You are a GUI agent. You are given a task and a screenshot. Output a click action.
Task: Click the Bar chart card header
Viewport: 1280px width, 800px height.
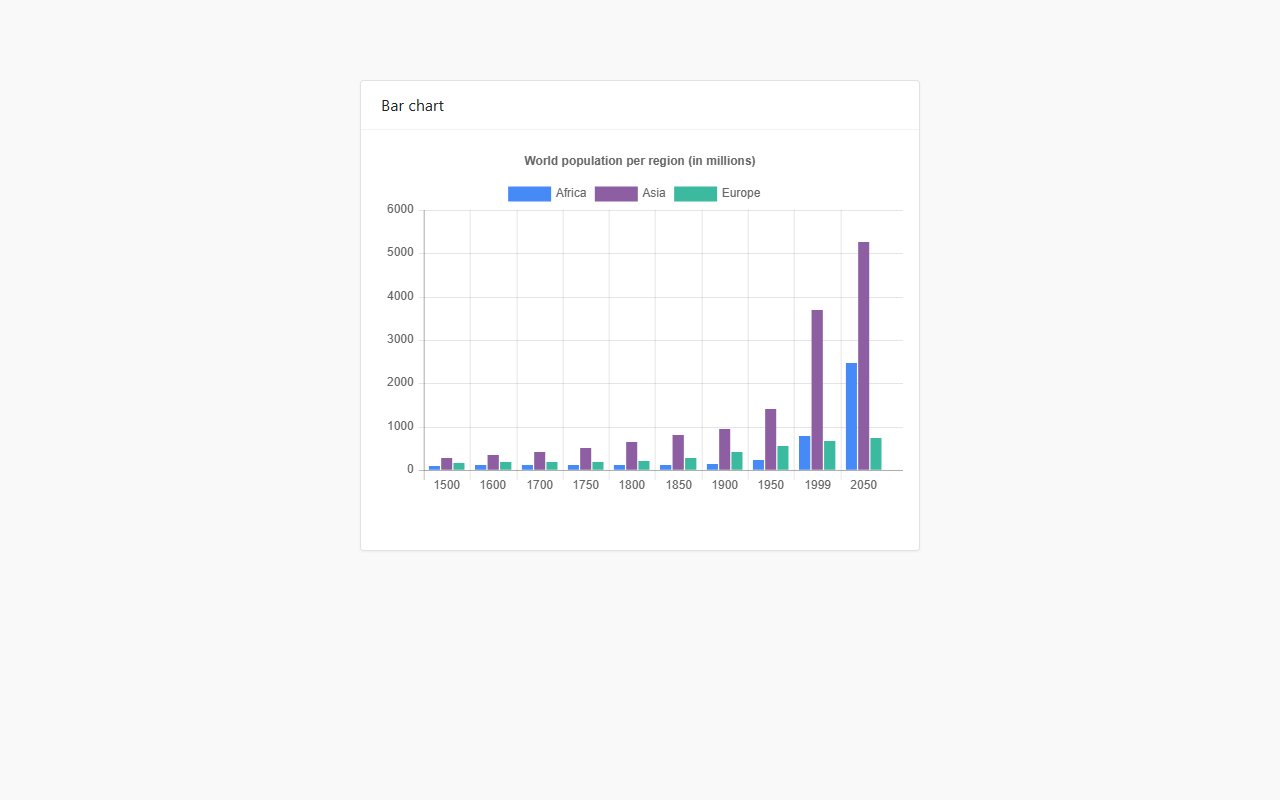coord(412,105)
